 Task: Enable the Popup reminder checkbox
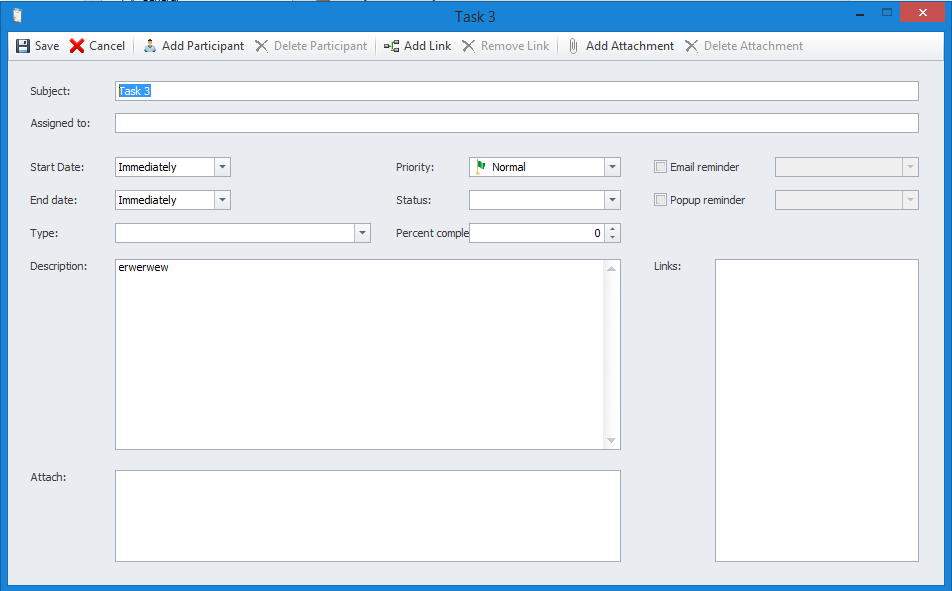(660, 200)
